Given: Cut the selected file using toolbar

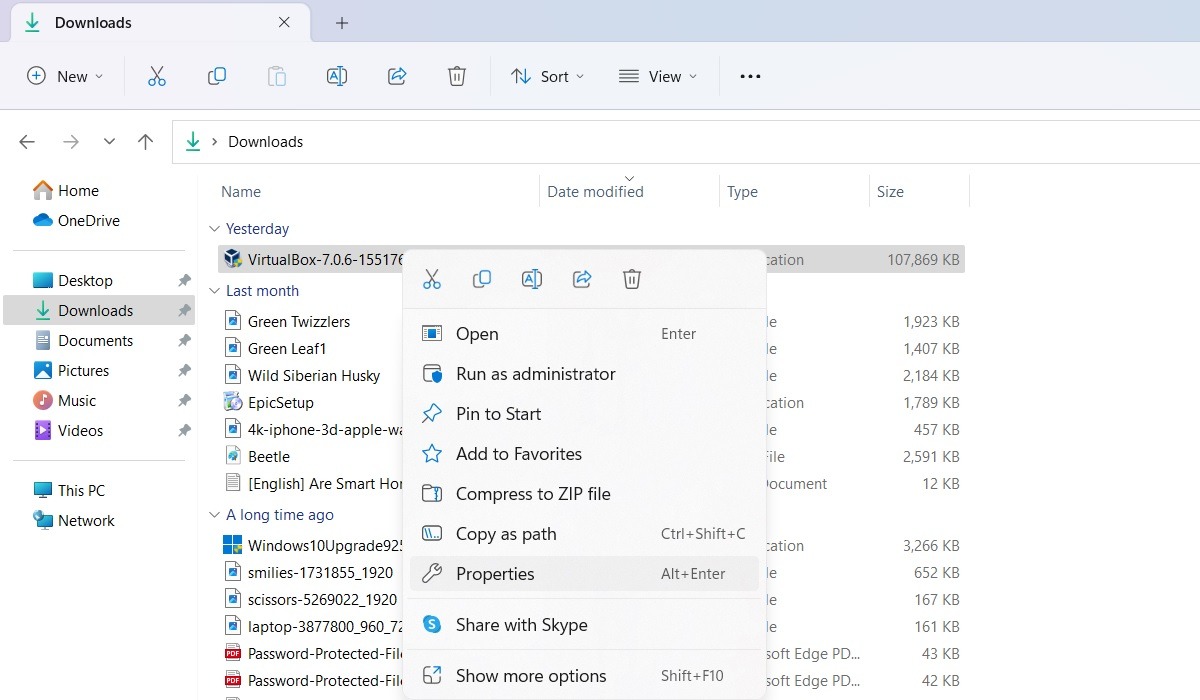Looking at the screenshot, I should point(157,75).
